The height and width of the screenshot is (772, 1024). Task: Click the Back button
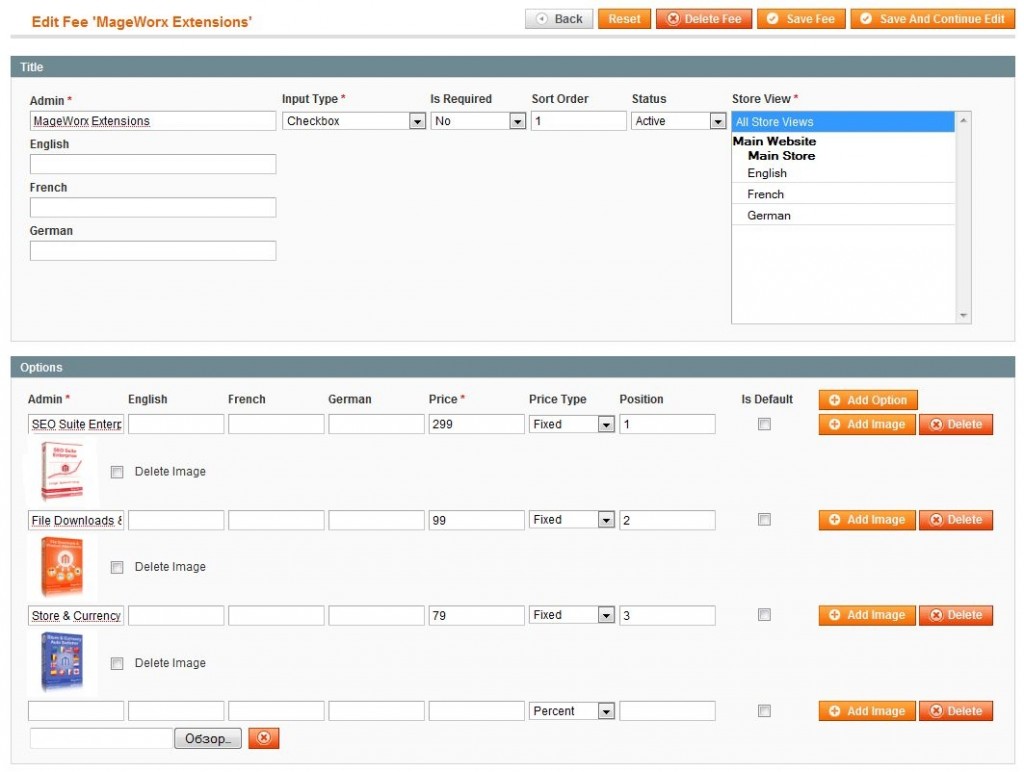559,19
